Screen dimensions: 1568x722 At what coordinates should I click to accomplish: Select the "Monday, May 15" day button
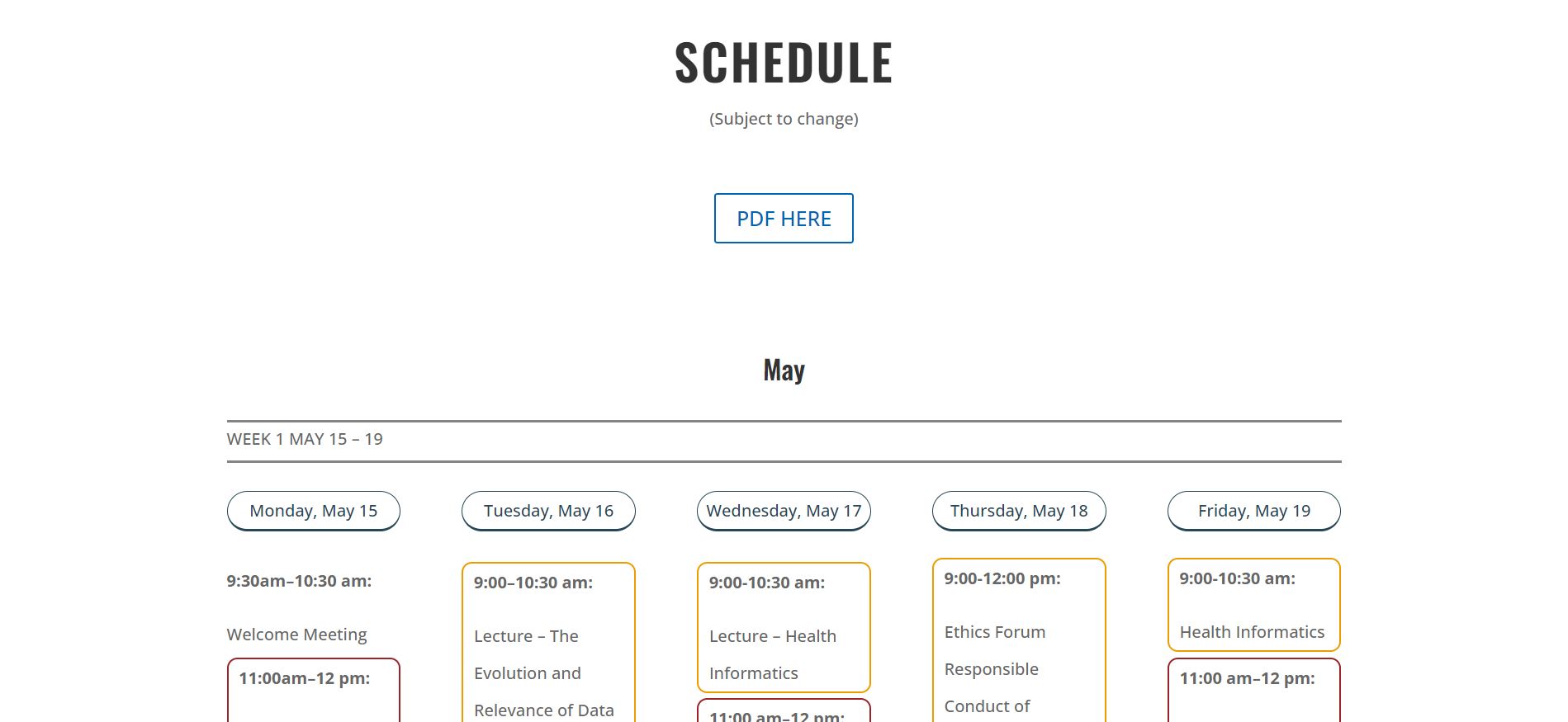(x=313, y=511)
